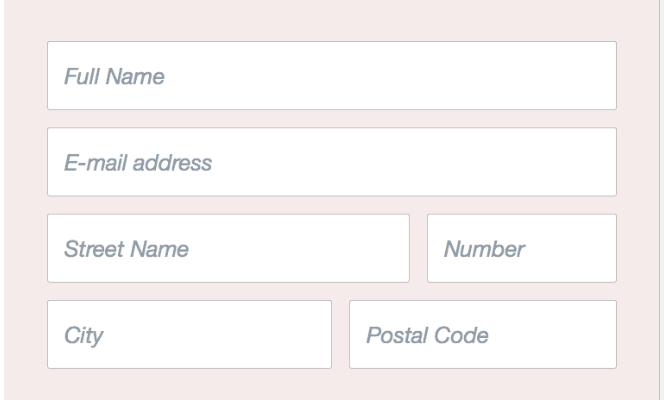The width and height of the screenshot is (664, 400).
Task: Click pink form background above Full Name
Action: pos(331,20)
